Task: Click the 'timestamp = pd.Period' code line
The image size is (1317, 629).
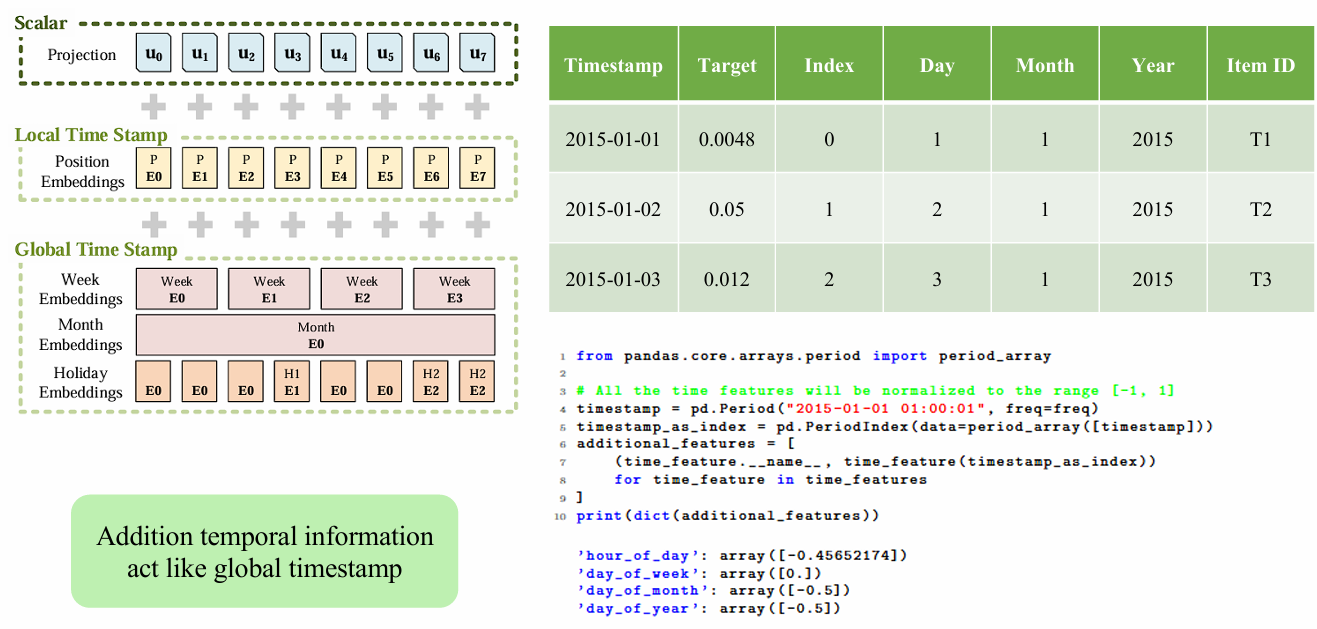Action: 837,409
